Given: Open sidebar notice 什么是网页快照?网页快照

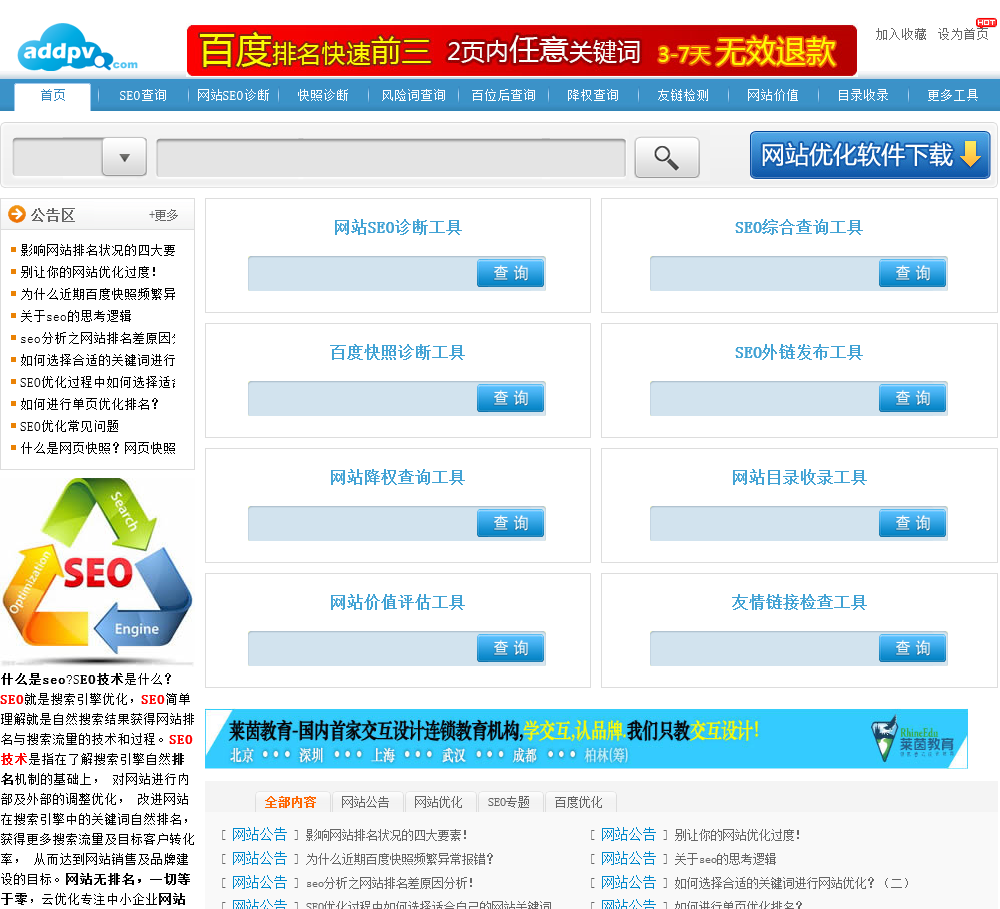Looking at the screenshot, I should tap(98, 448).
